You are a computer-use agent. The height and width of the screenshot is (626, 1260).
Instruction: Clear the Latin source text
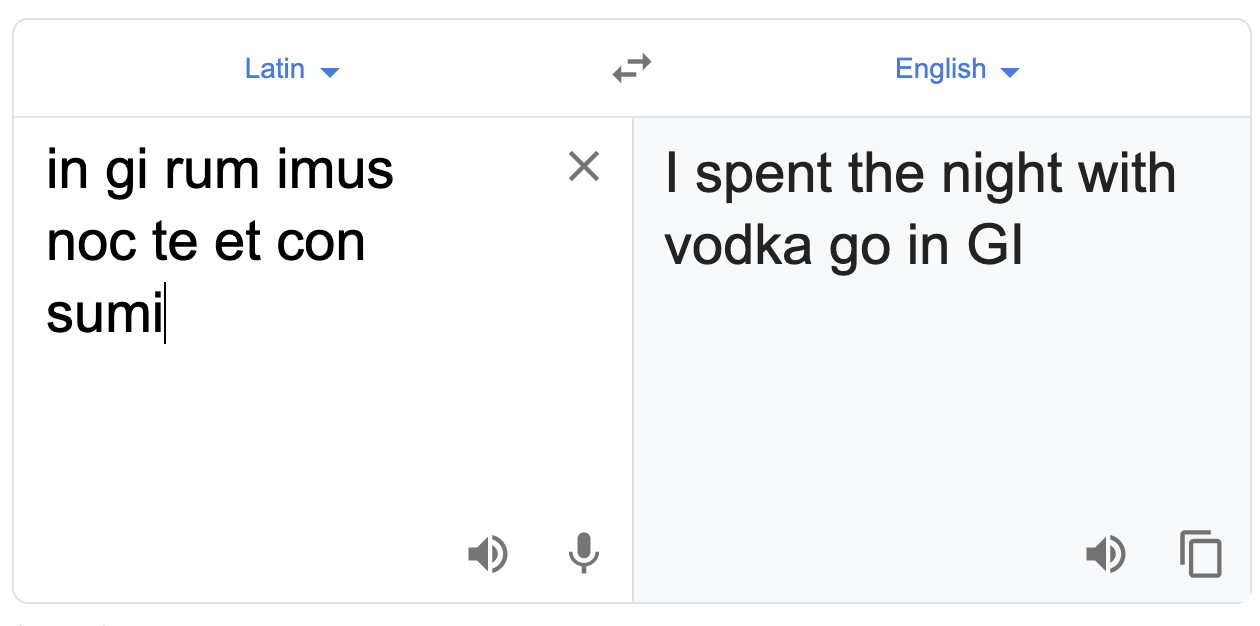(x=583, y=167)
